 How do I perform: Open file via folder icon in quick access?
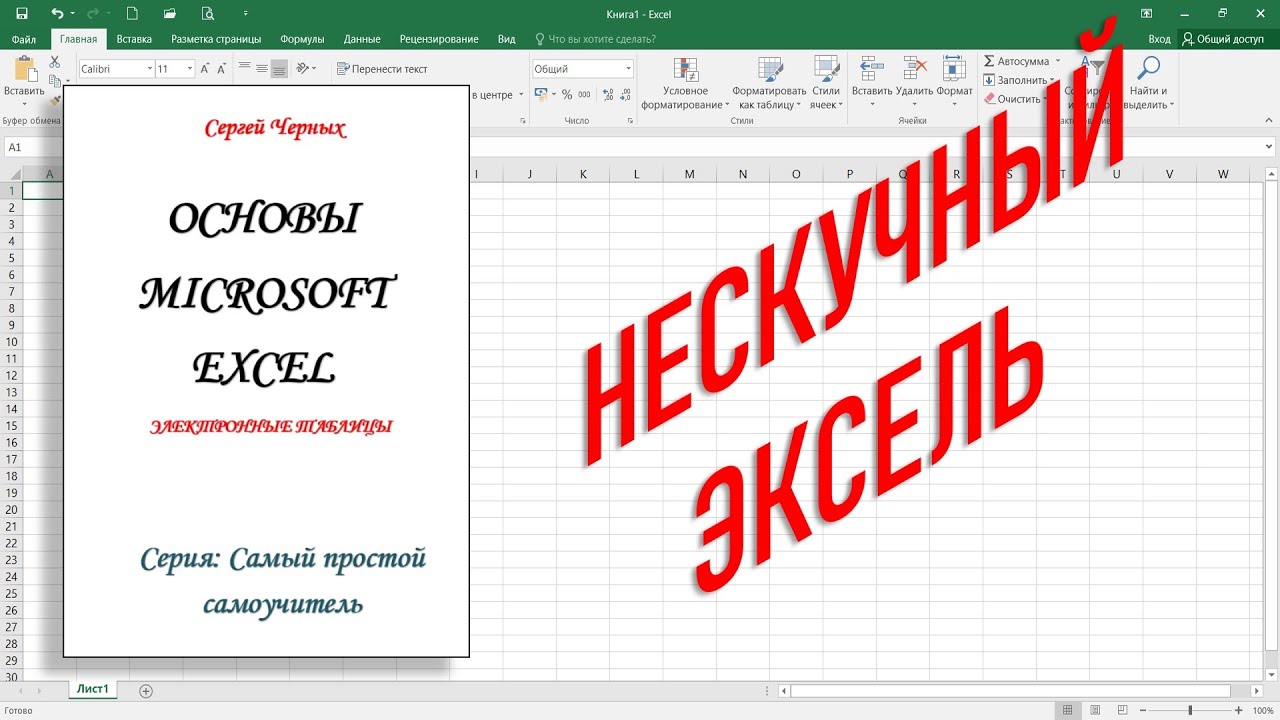click(171, 14)
